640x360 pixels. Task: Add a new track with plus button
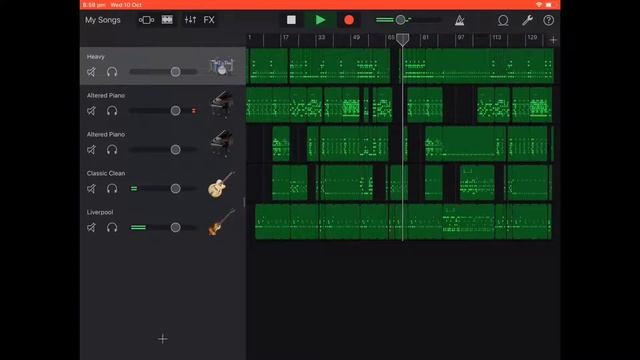point(162,339)
